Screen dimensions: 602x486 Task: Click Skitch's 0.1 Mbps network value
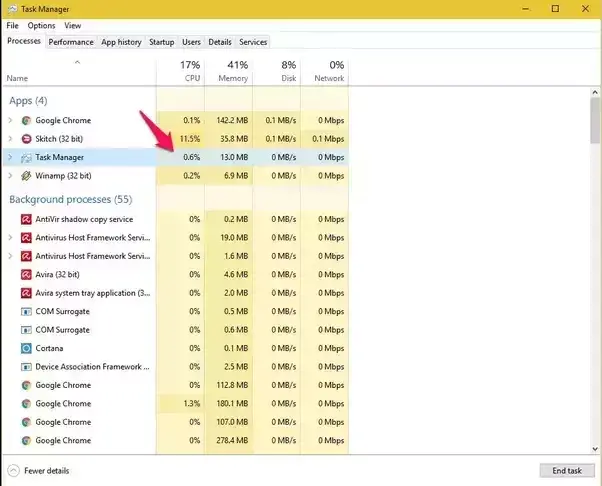pyautogui.click(x=328, y=139)
